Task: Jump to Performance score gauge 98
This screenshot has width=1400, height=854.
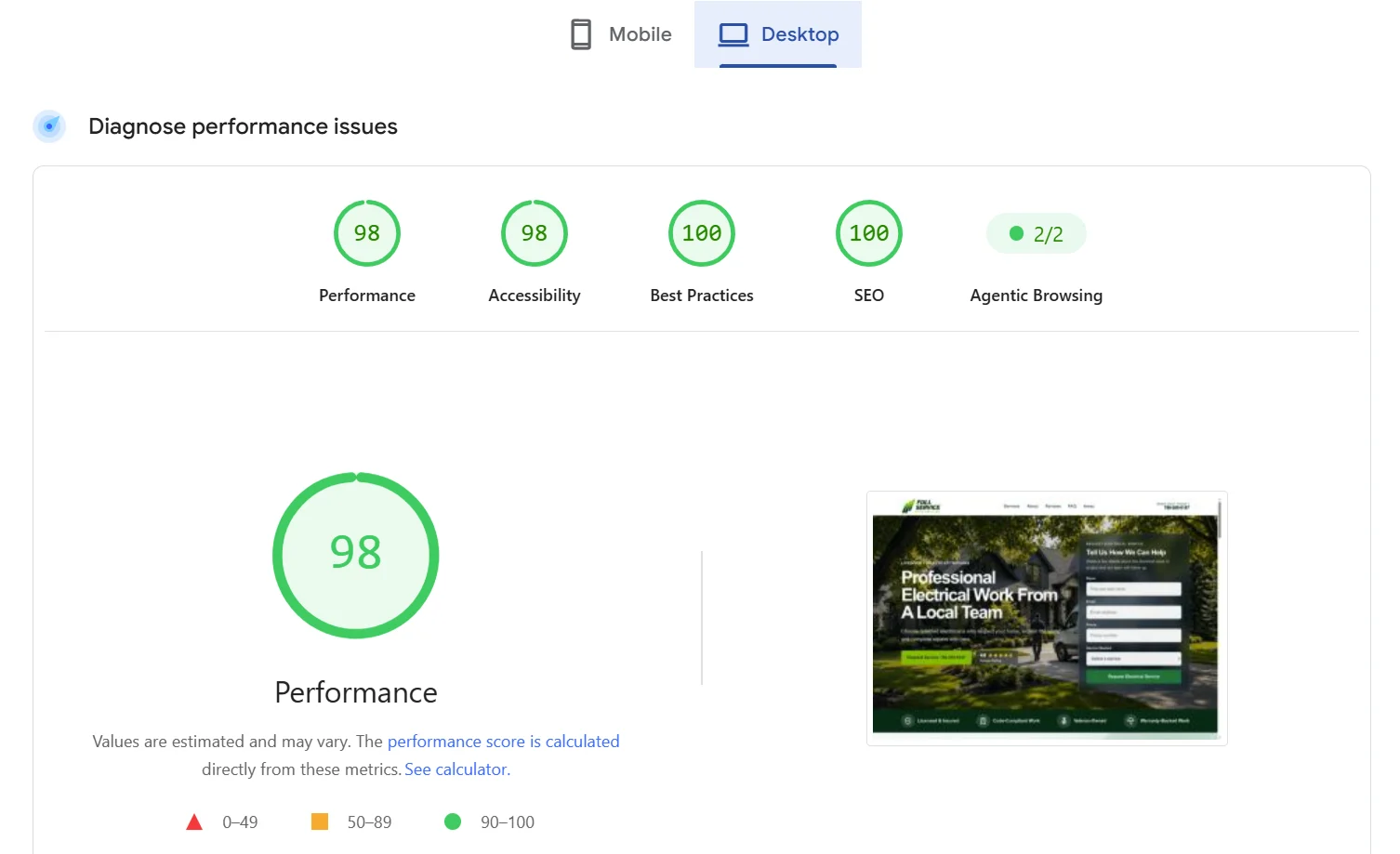Action: (x=367, y=233)
